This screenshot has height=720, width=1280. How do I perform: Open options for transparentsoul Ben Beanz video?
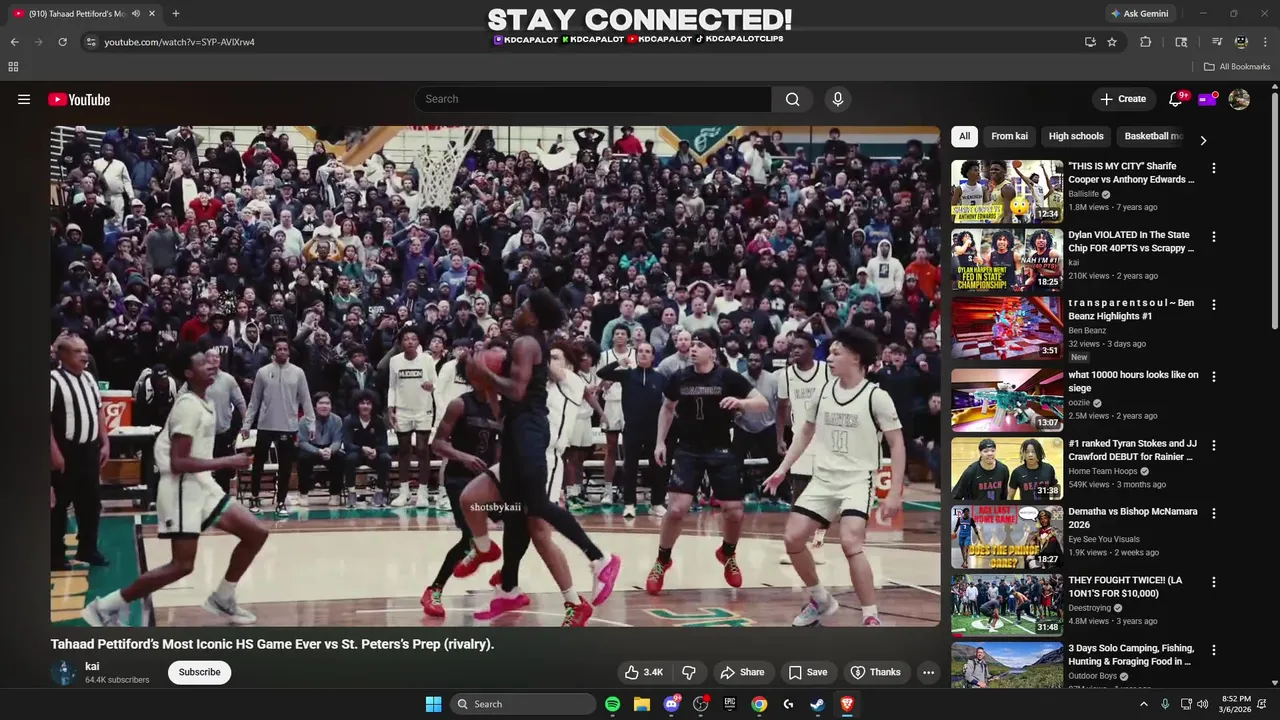coord(1214,305)
